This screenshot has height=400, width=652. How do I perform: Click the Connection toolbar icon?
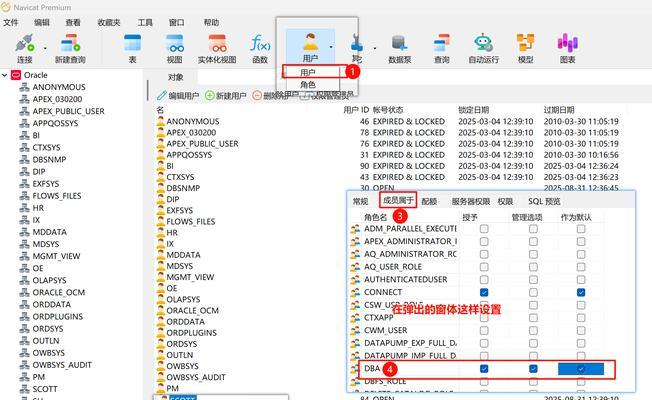click(25, 43)
